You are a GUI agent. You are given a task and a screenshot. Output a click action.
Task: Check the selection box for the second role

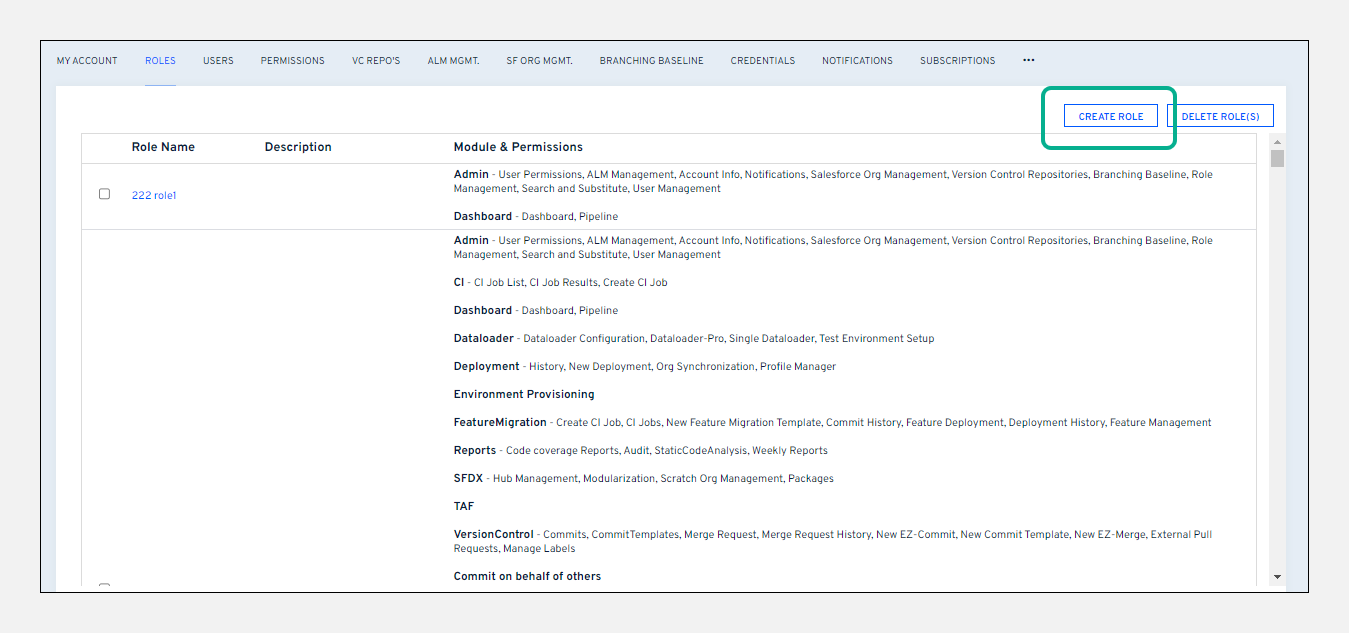pyautogui.click(x=104, y=588)
